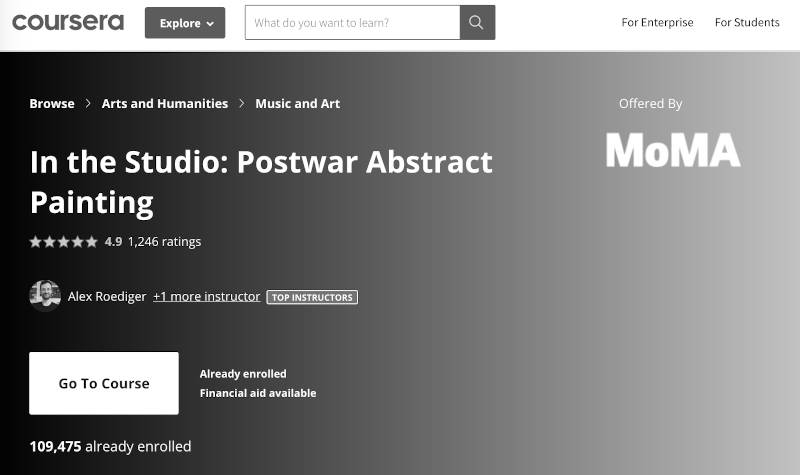Click 'Financial aid available' link
Viewport: 800px width, 475px height.
[258, 393]
